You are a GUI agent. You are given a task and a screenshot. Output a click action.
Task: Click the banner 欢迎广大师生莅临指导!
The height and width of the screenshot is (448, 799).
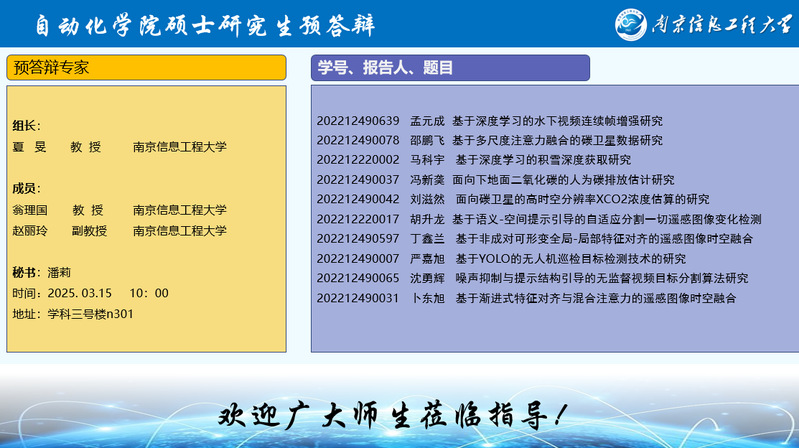tap(393, 415)
